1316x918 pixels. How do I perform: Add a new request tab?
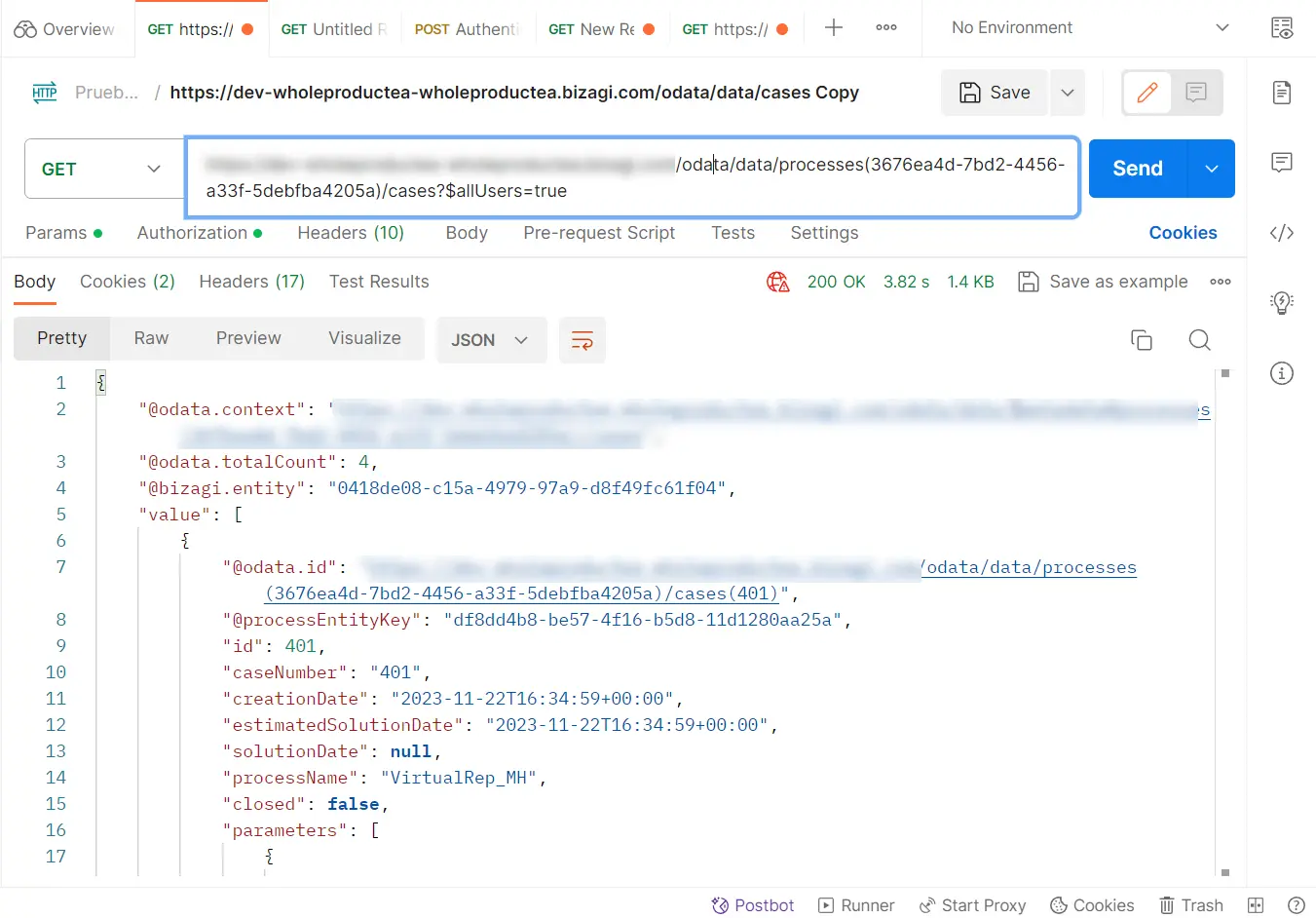834,28
